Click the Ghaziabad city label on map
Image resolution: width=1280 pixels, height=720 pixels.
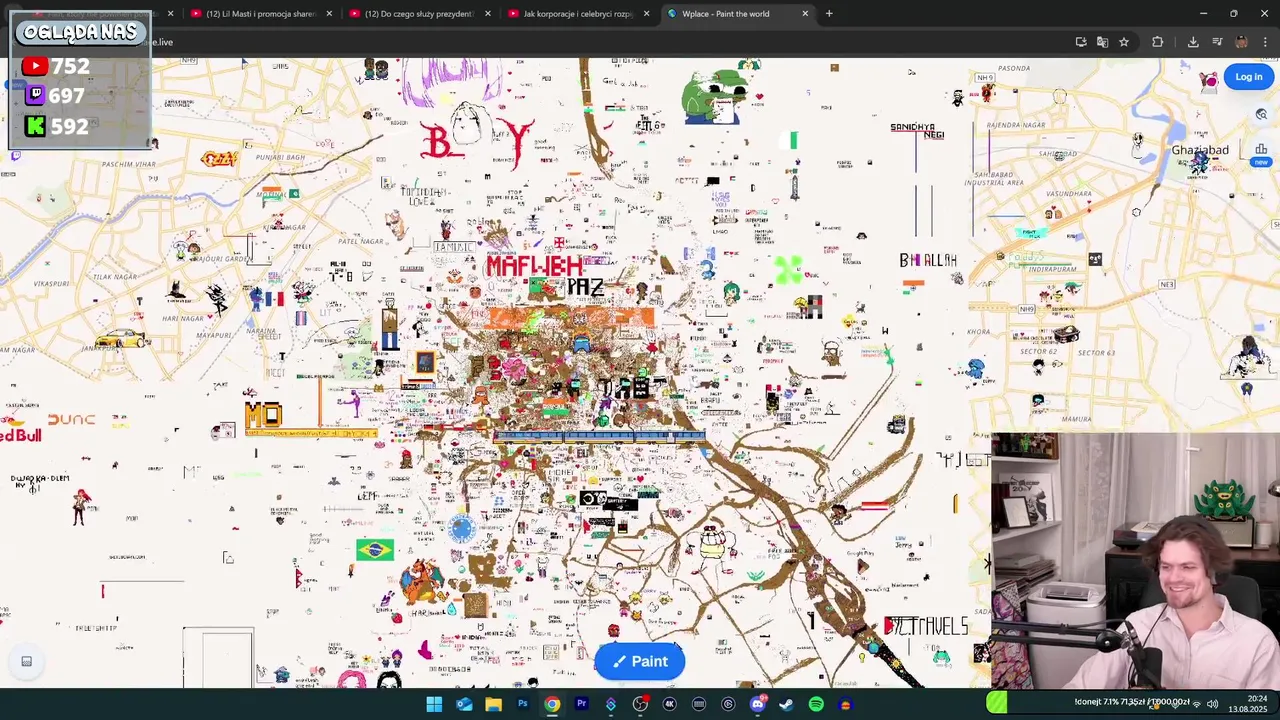tap(1200, 150)
